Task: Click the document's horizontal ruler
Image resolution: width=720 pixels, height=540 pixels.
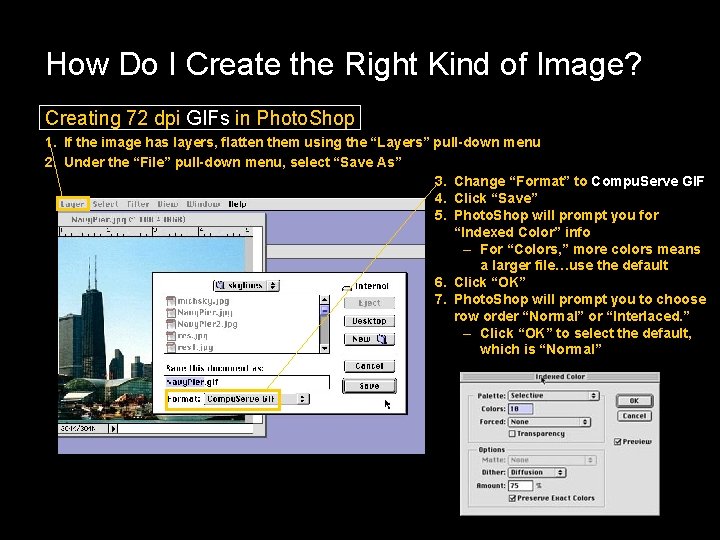Action: [x=156, y=231]
